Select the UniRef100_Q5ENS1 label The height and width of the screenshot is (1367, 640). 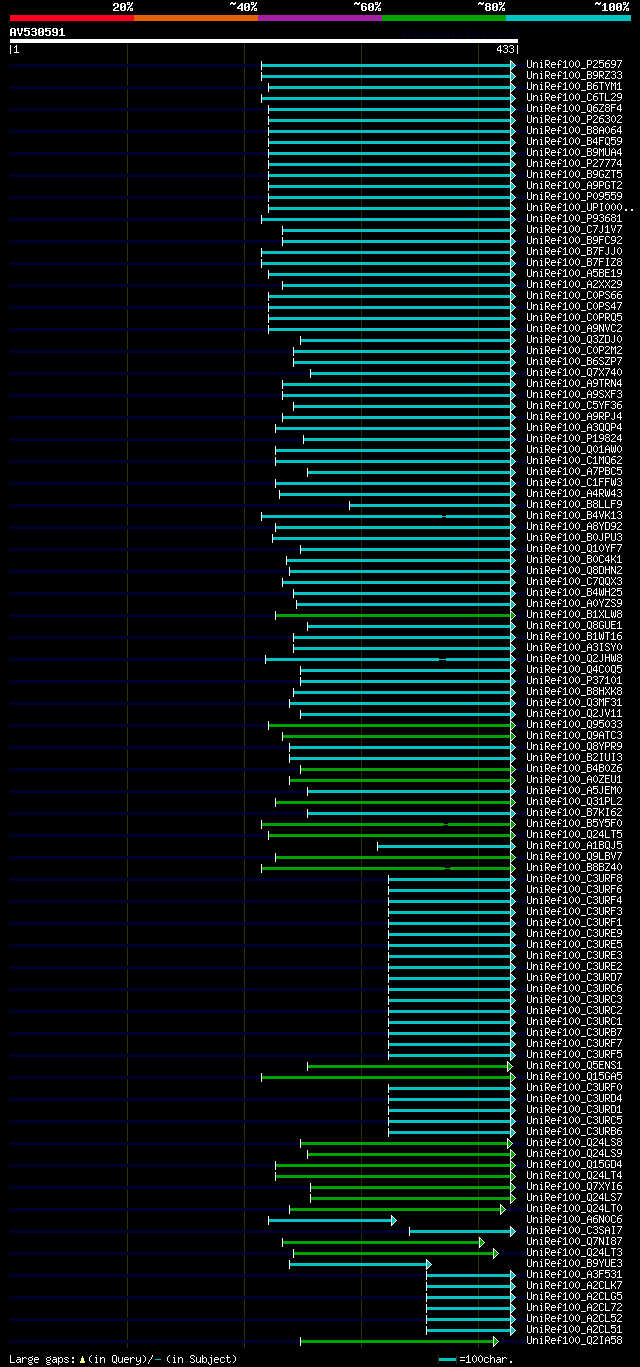[x=574, y=1065]
